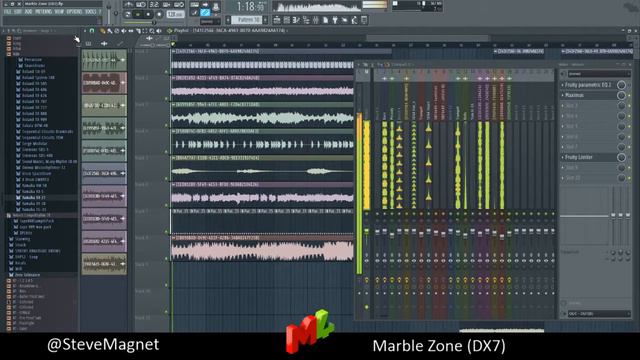Open Fruity parametric EQ 2 slot arrow menu

562,85
